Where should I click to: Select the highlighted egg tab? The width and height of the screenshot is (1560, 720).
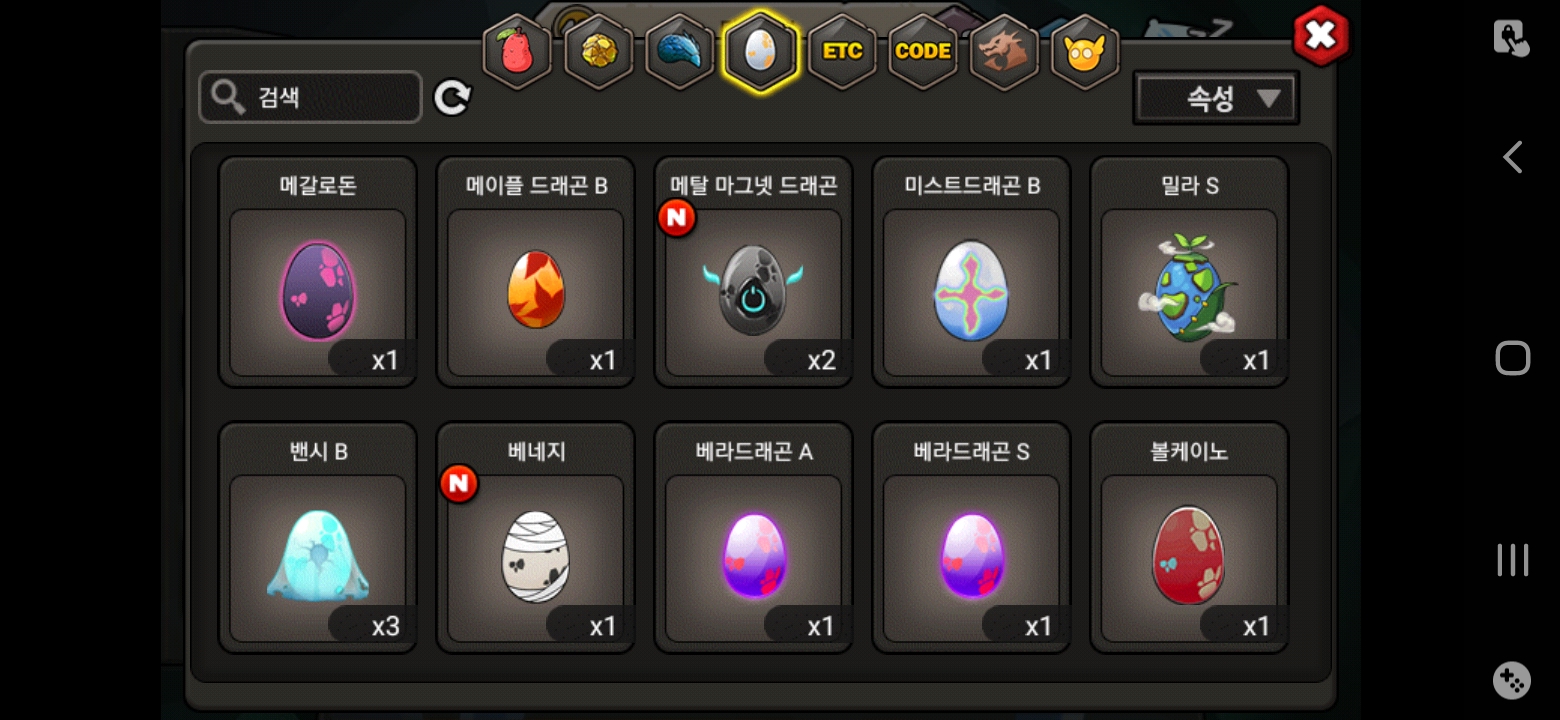pyautogui.click(x=760, y=51)
